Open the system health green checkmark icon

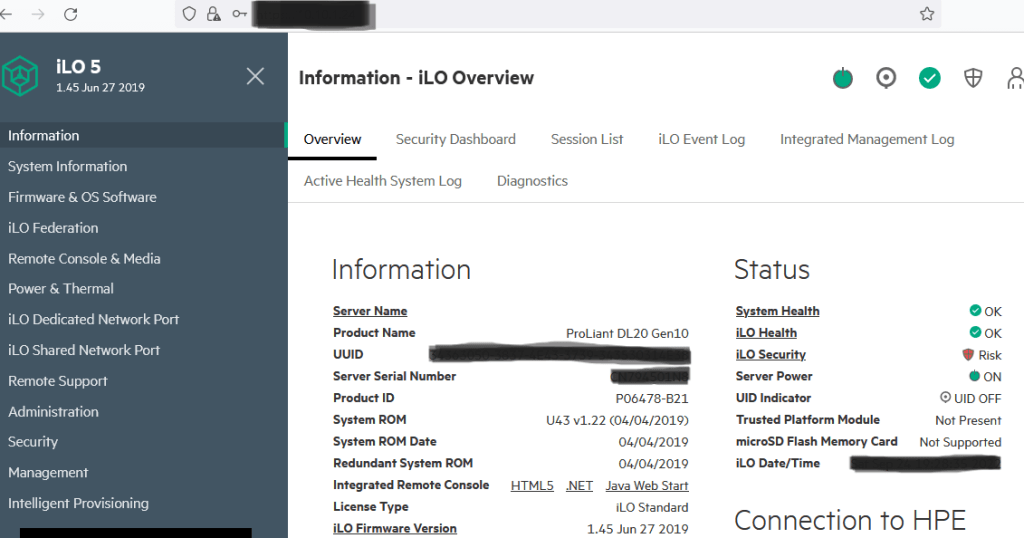929,78
